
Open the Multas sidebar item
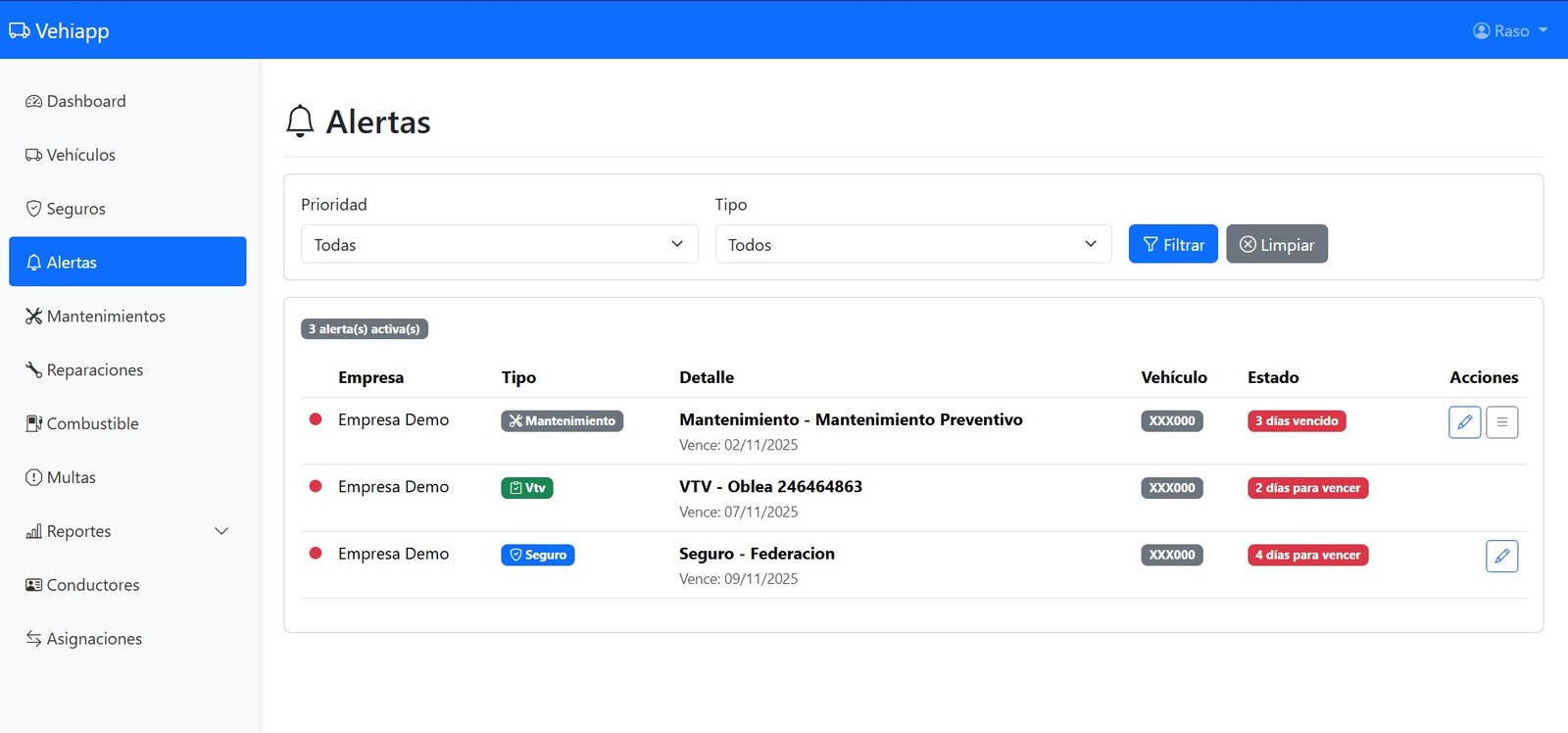point(71,477)
